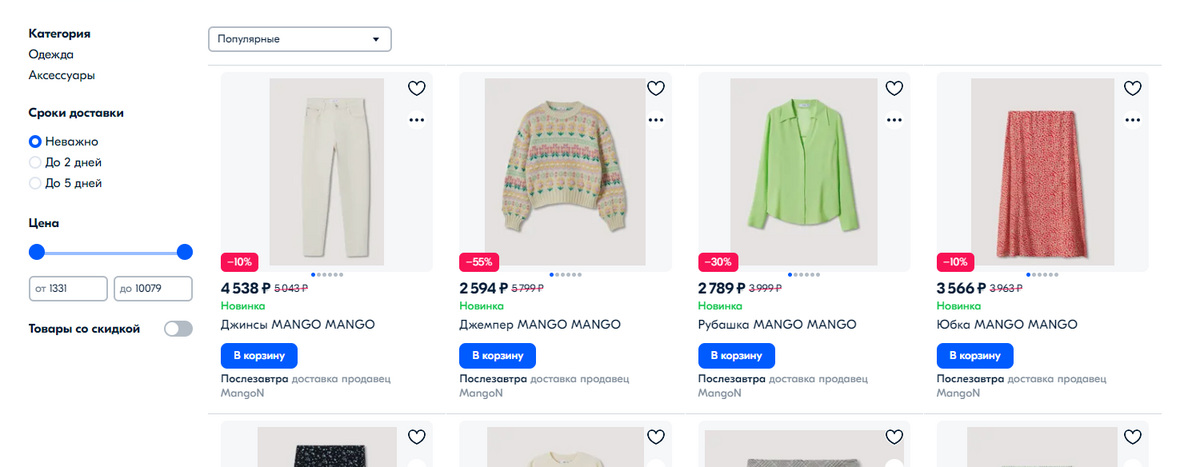Open the "Популярные" sorting dropdown

[299, 39]
